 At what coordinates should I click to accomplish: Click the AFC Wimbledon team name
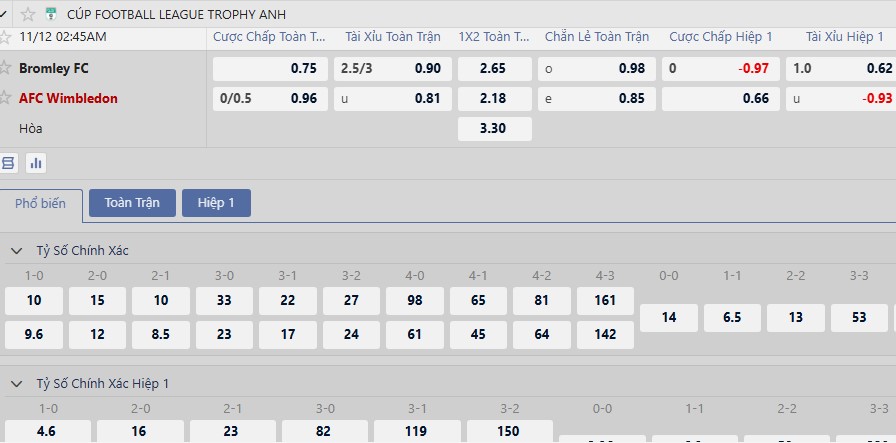pos(68,98)
